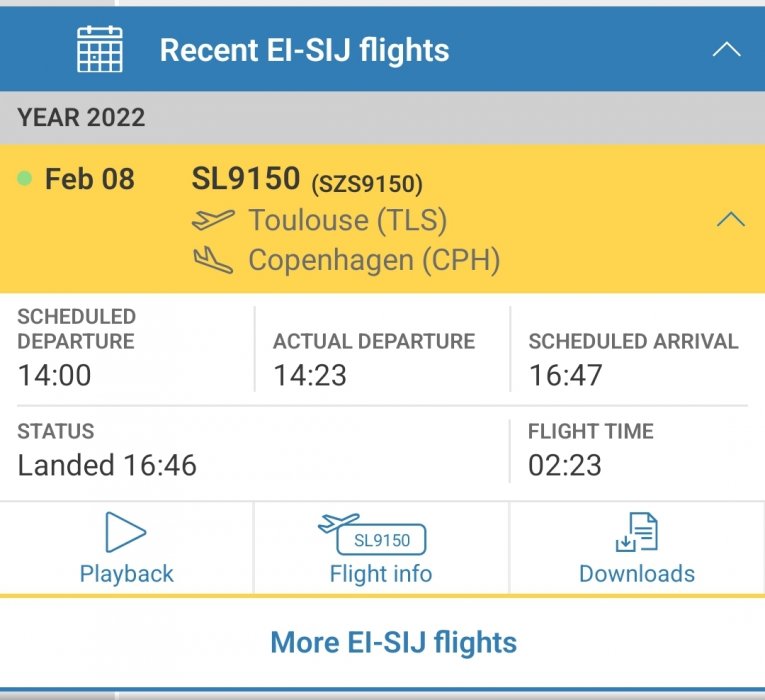The image size is (765, 700).
Task: Click the departure plane icon beside Toulouse
Action: click(x=213, y=220)
